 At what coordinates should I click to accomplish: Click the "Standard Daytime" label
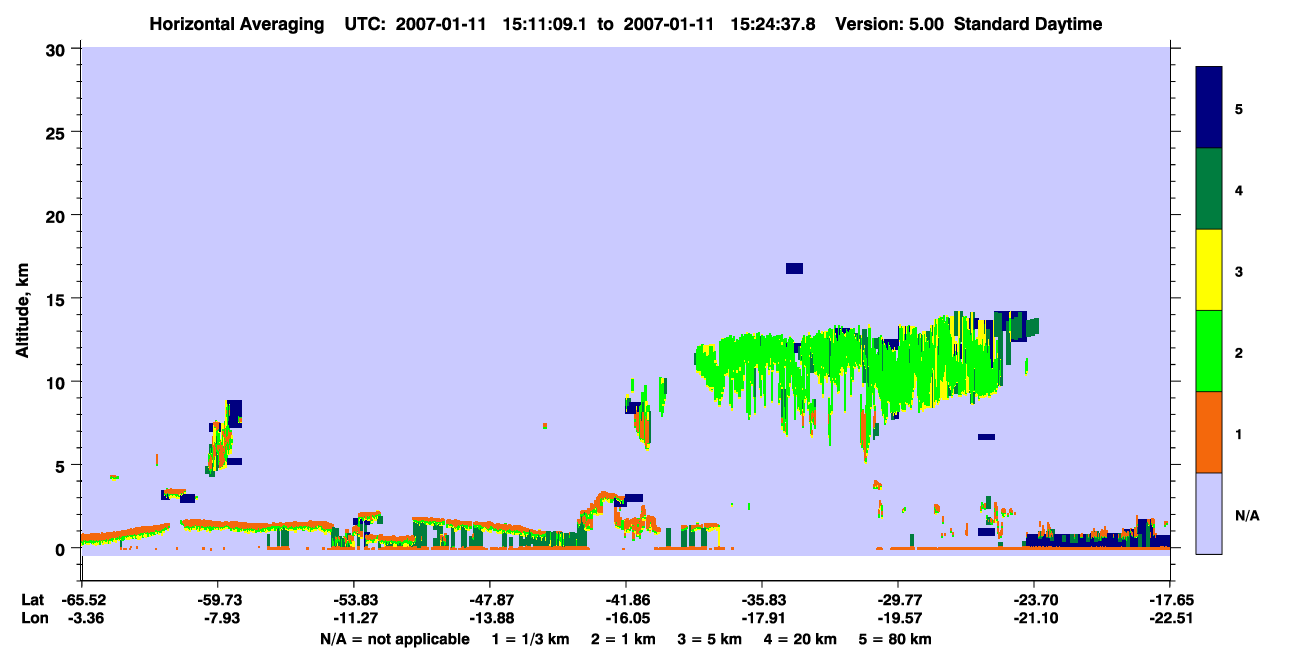pyautogui.click(x=1028, y=24)
